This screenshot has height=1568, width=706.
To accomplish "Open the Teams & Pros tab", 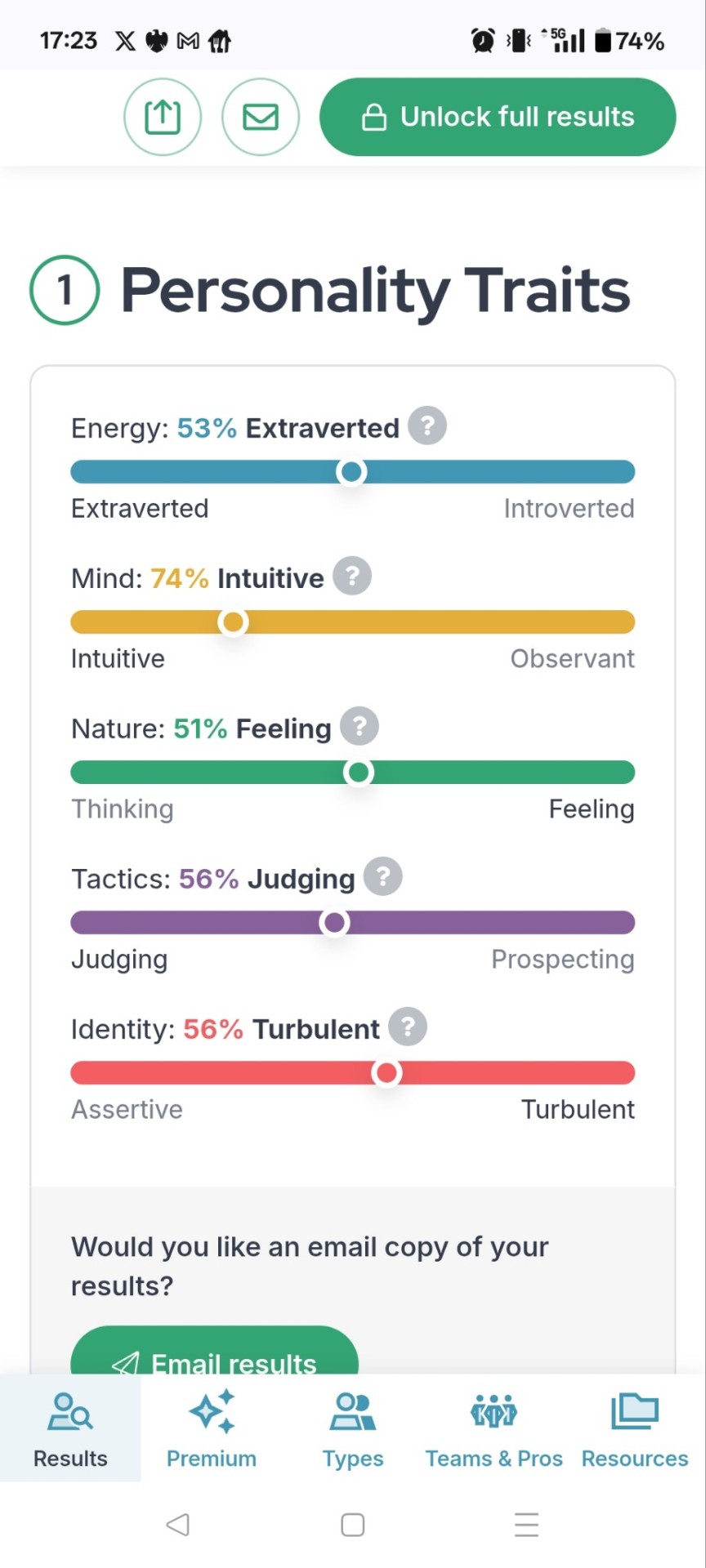I will pyautogui.click(x=494, y=1429).
